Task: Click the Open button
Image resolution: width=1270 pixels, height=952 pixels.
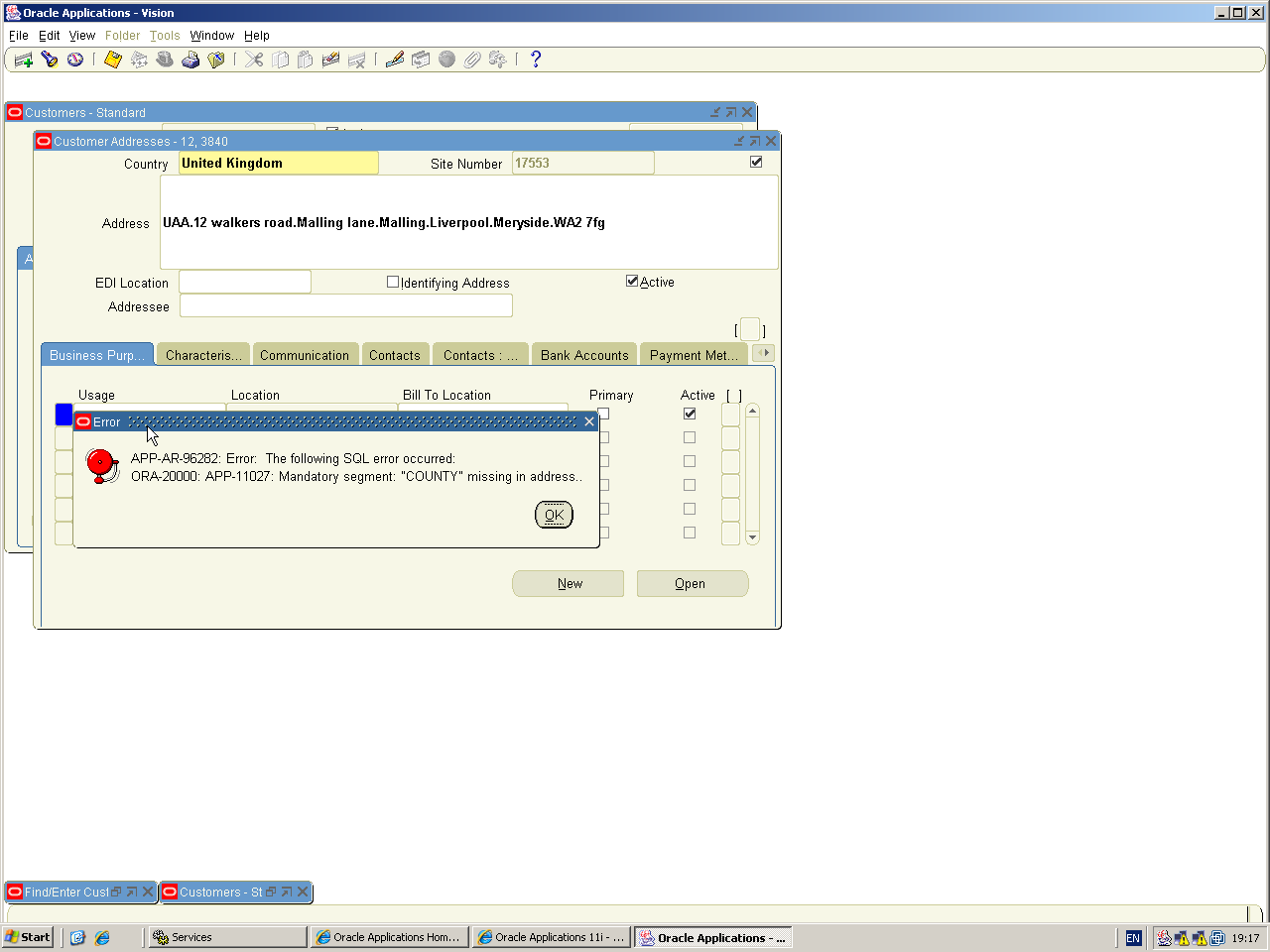Action: tap(692, 583)
